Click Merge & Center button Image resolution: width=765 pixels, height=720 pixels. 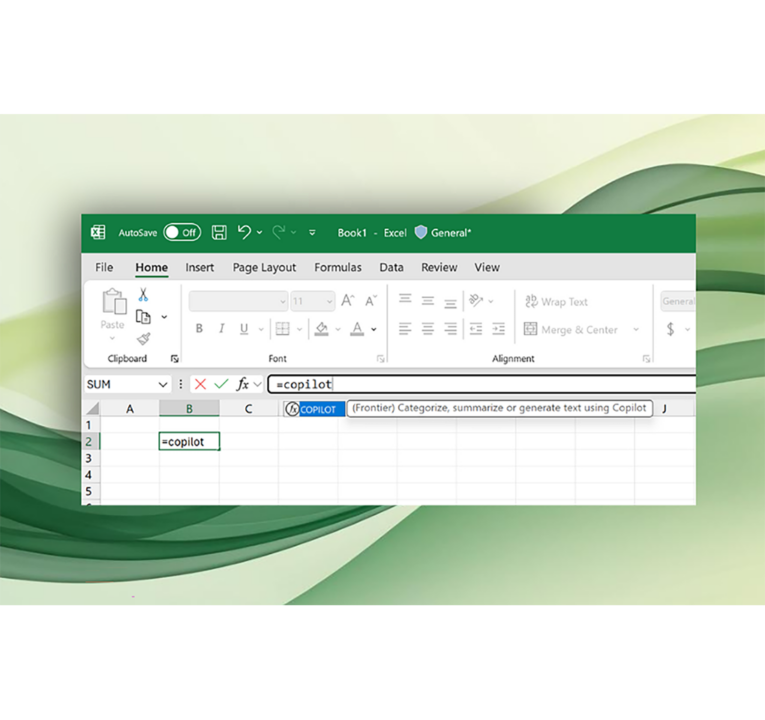571,330
